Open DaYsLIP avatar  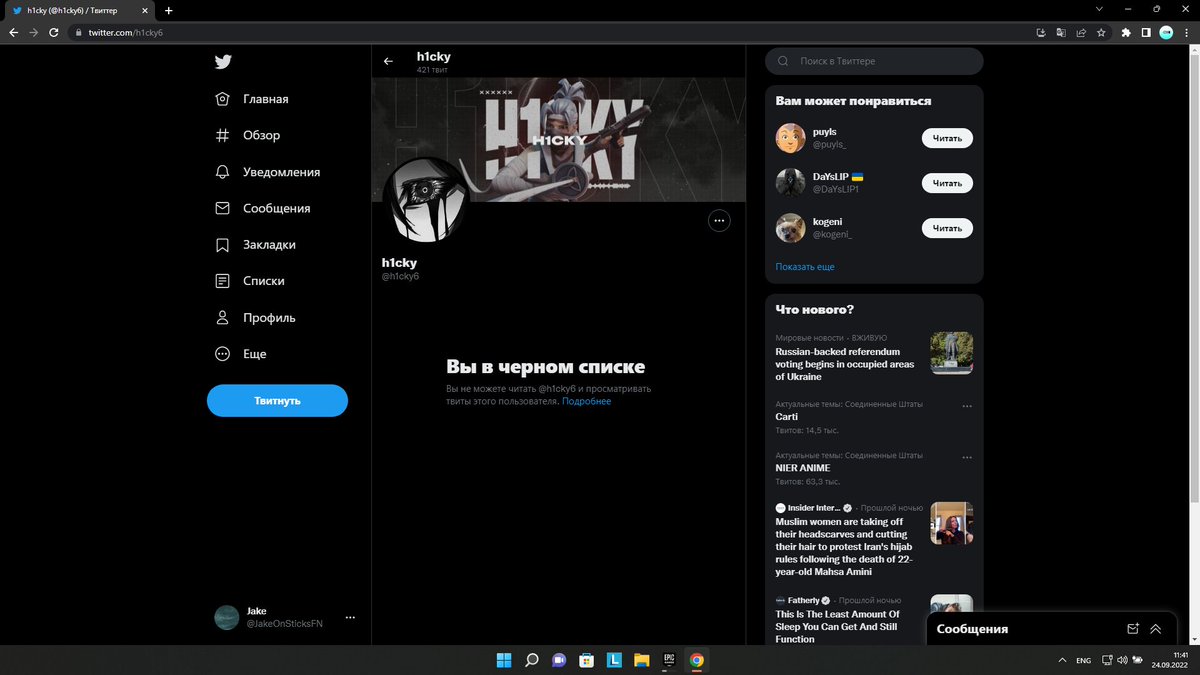click(x=790, y=183)
